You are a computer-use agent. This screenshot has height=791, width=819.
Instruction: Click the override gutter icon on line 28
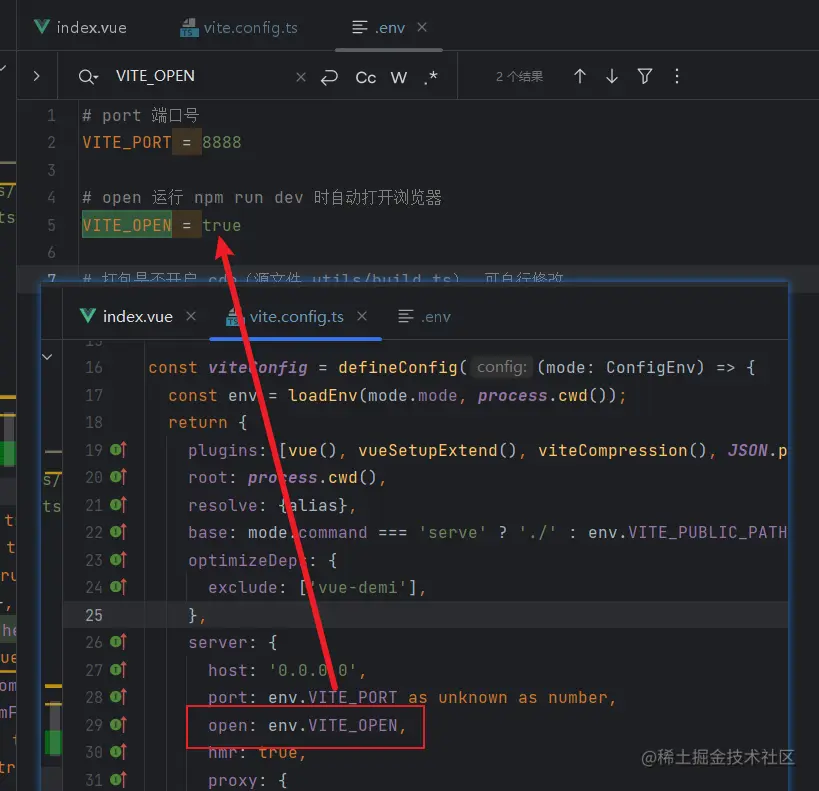(119, 696)
